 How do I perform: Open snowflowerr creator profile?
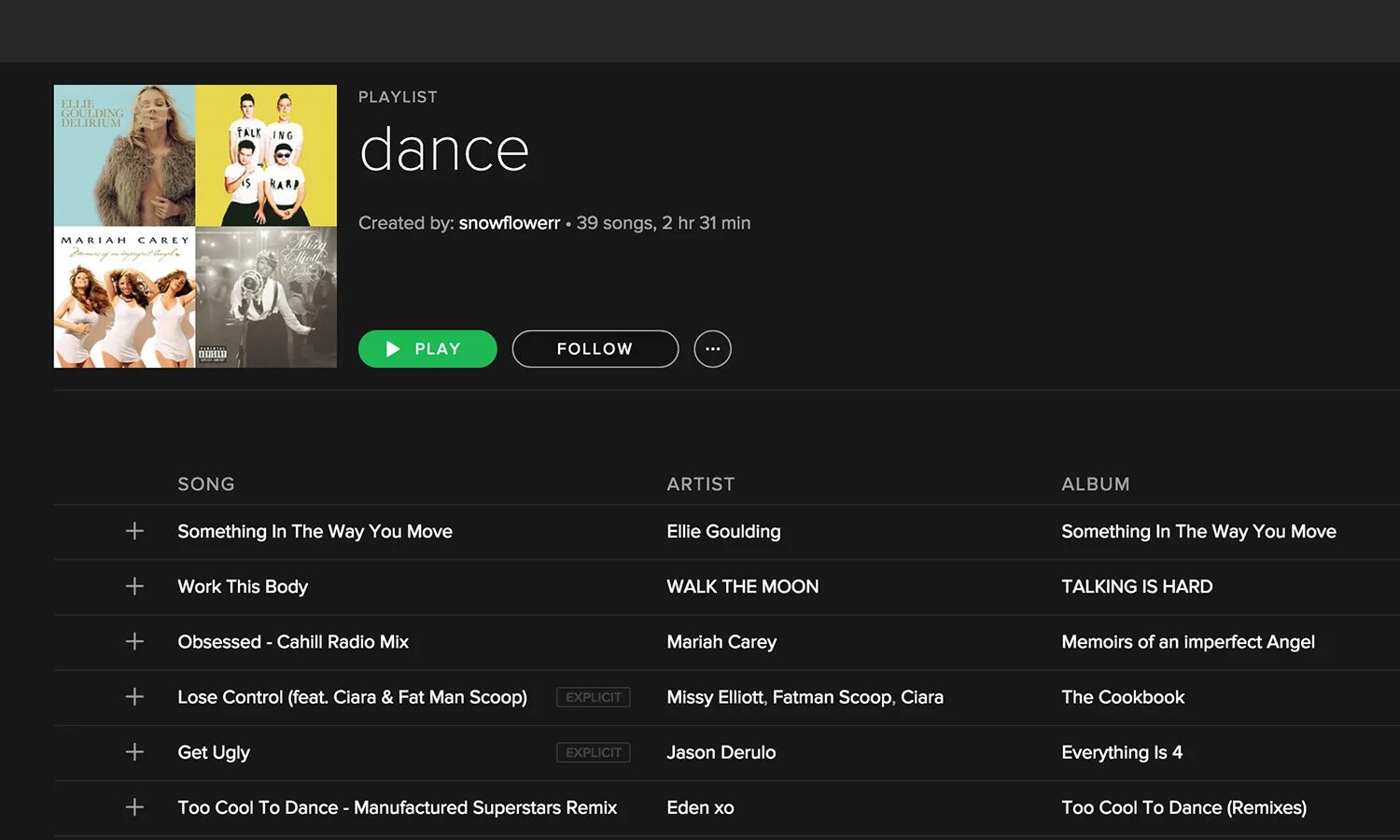(509, 223)
